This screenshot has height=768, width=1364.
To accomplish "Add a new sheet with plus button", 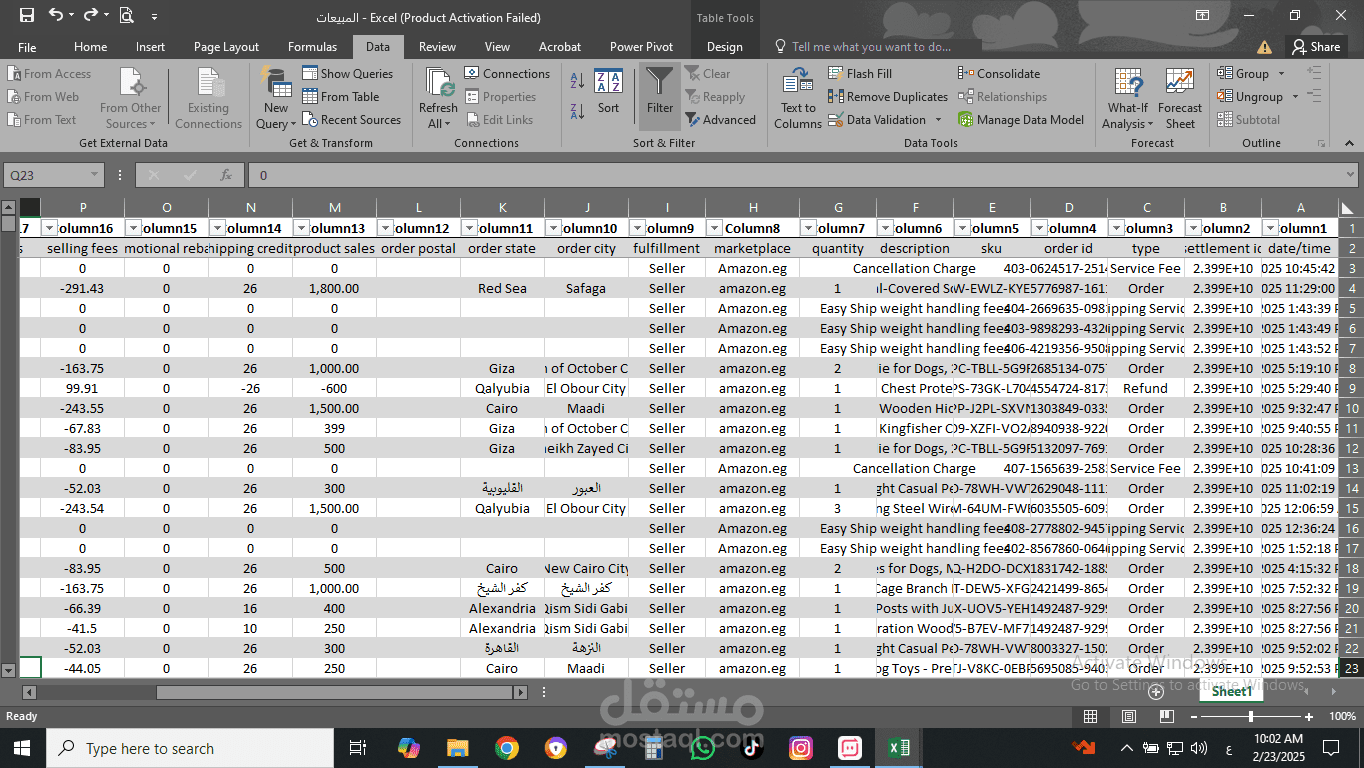I will coord(1156,691).
